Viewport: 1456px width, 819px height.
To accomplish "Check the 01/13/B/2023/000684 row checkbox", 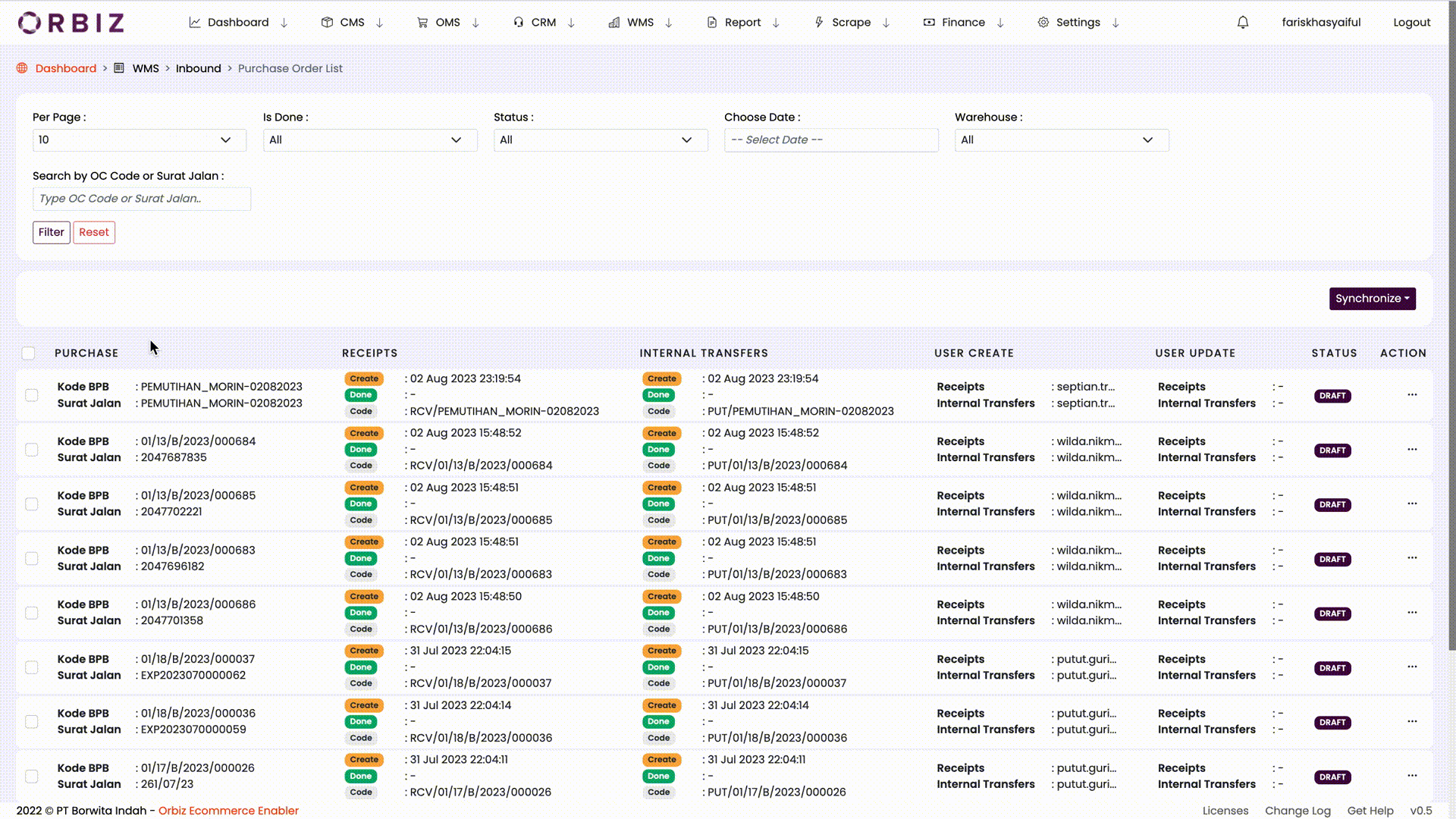I will [x=32, y=450].
